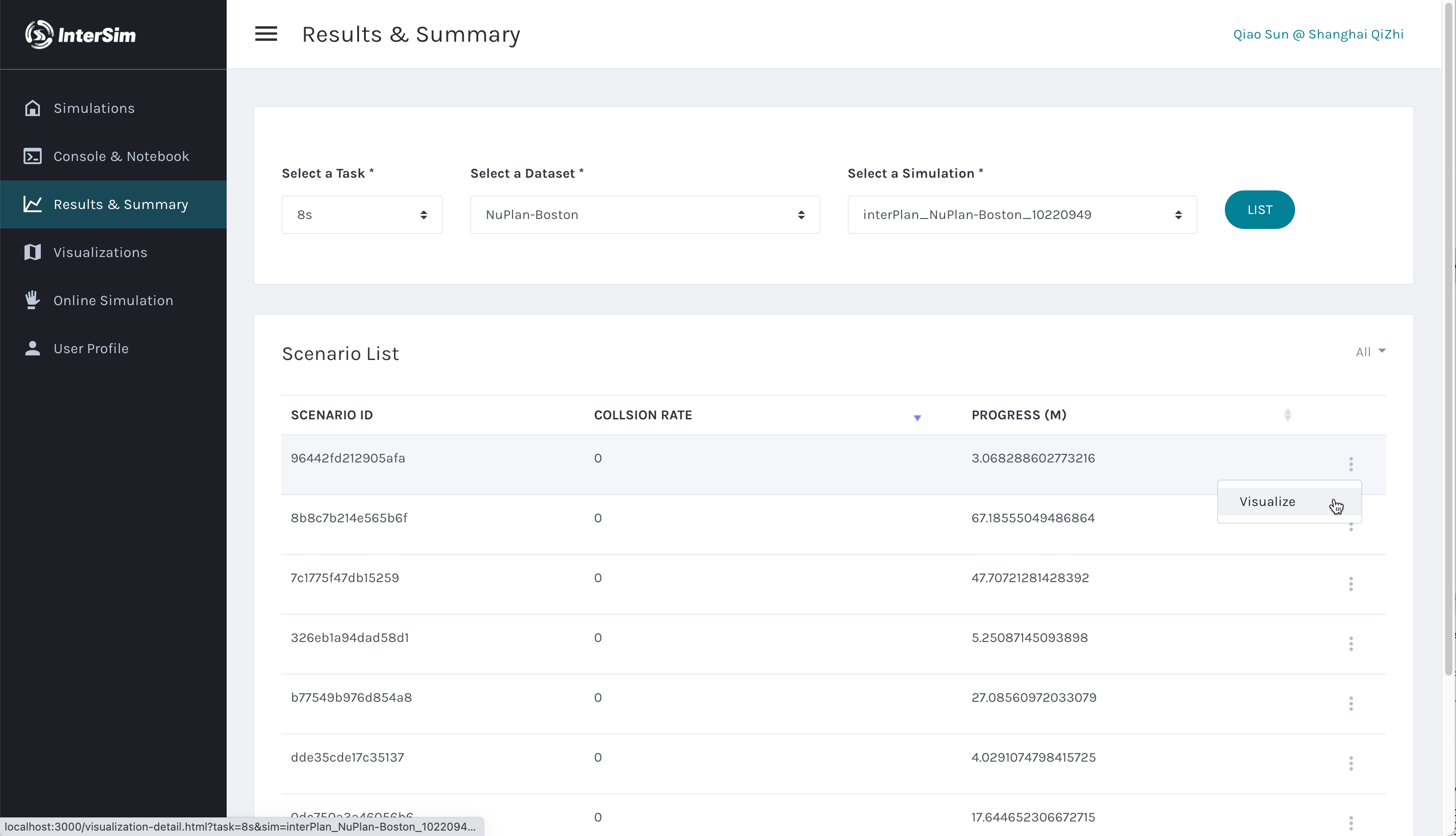Image resolution: width=1456 pixels, height=836 pixels.
Task: Open three-dot menu for scenario b77549b976d854a8
Action: (x=1350, y=703)
